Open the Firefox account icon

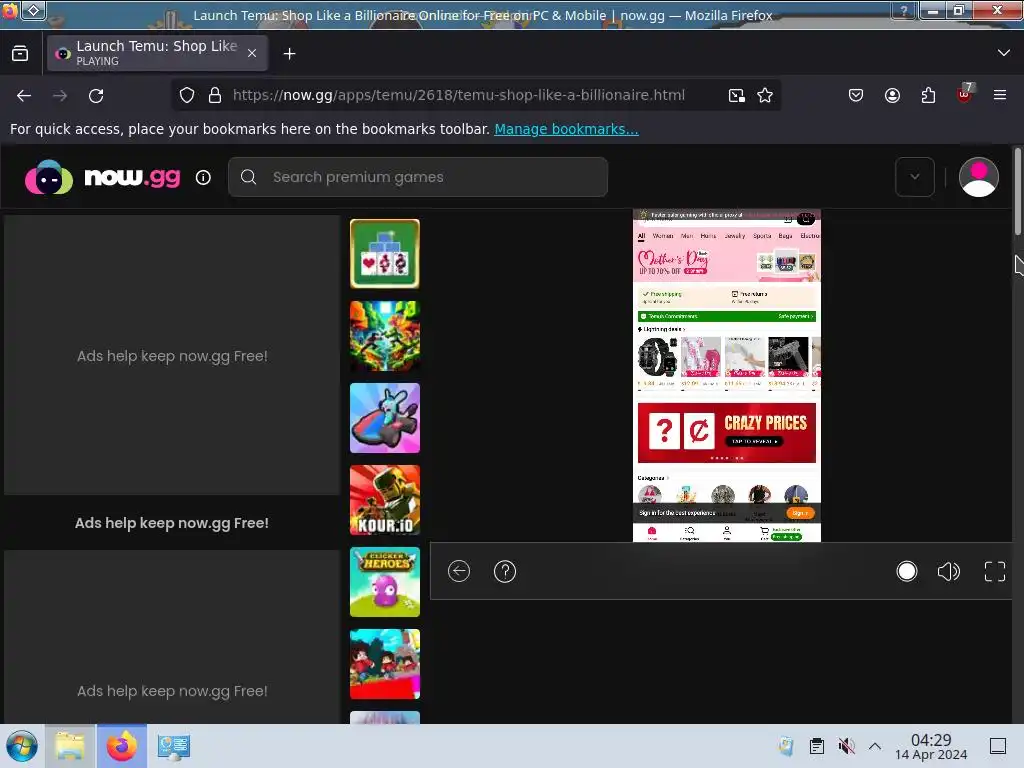pyautogui.click(x=892, y=95)
